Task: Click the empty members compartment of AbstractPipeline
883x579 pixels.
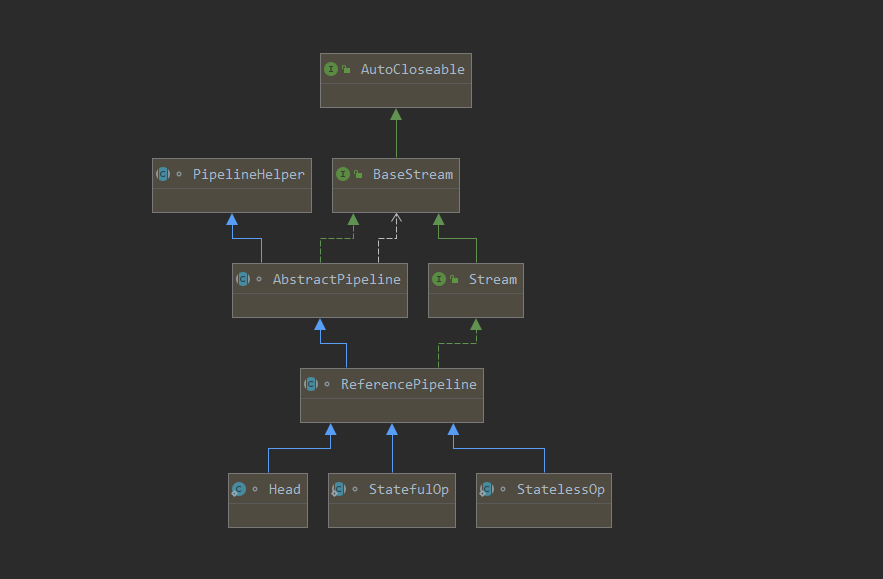Action: coord(320,305)
